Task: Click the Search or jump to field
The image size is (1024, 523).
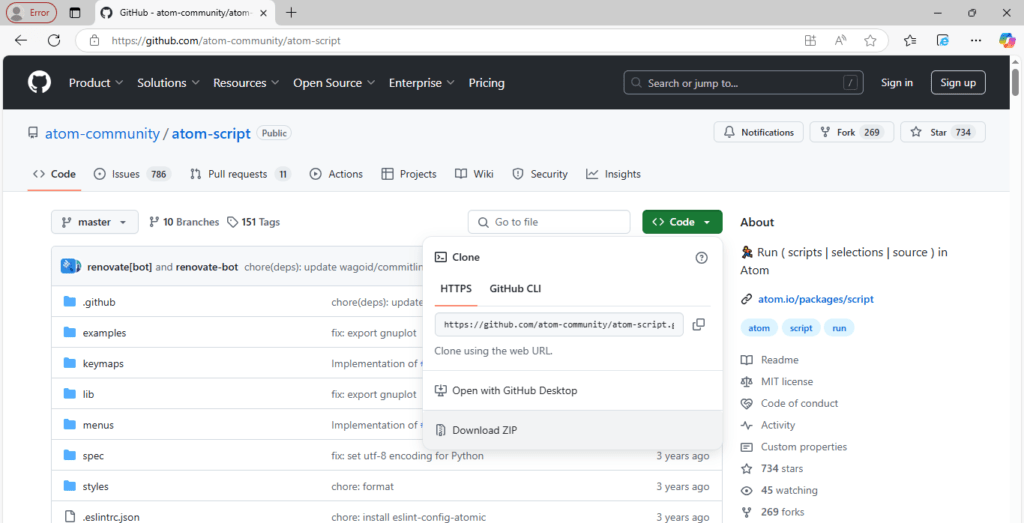Action: (x=743, y=83)
